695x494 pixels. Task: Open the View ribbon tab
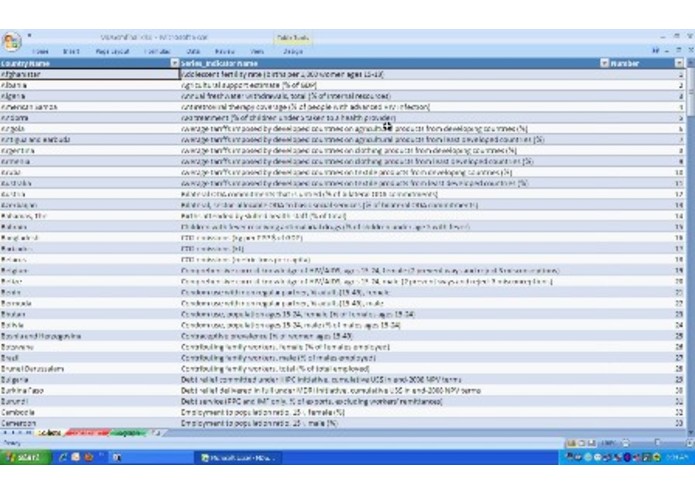pyautogui.click(x=257, y=51)
